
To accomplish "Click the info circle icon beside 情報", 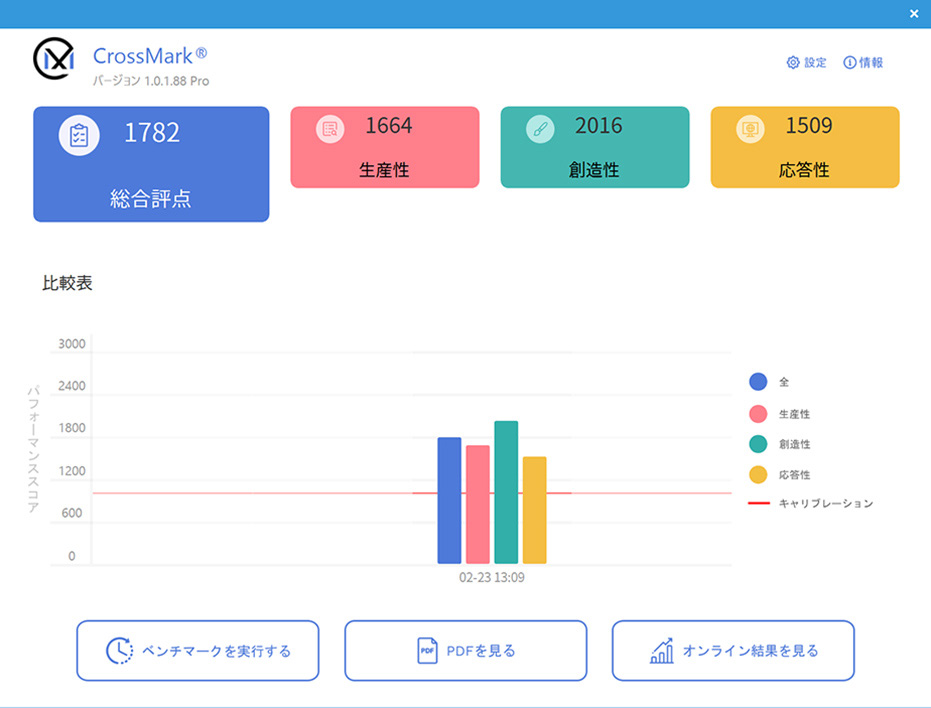I will tap(850, 63).
